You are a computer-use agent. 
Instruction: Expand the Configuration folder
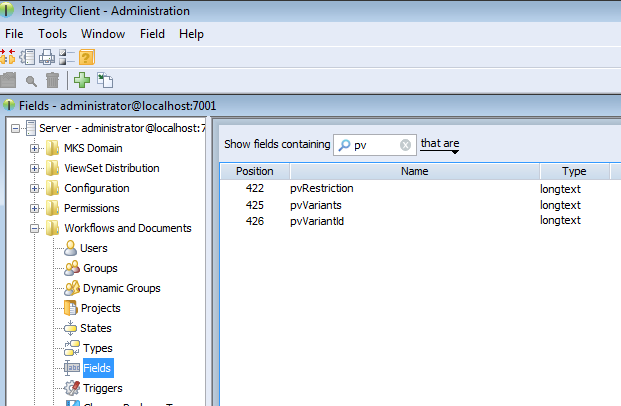point(35,188)
